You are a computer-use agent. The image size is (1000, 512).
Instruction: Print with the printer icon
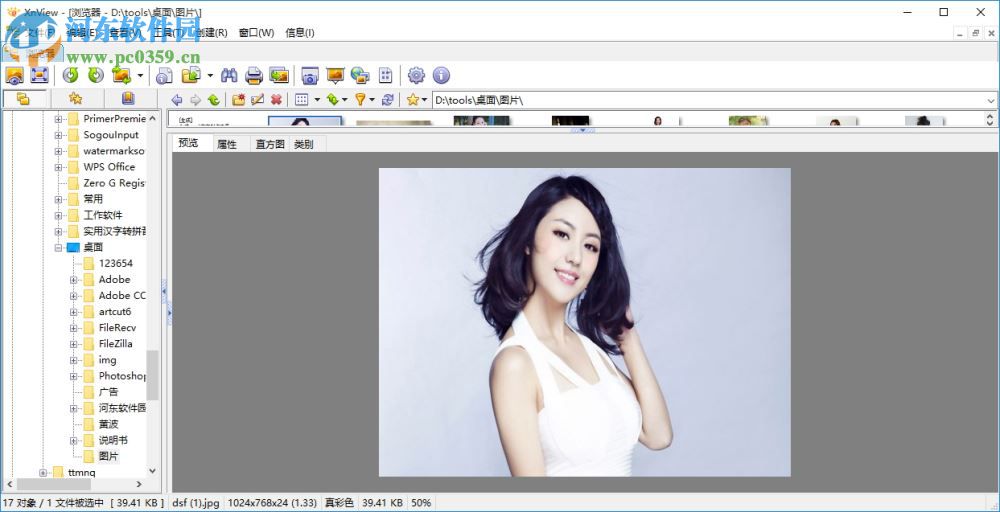(254, 76)
